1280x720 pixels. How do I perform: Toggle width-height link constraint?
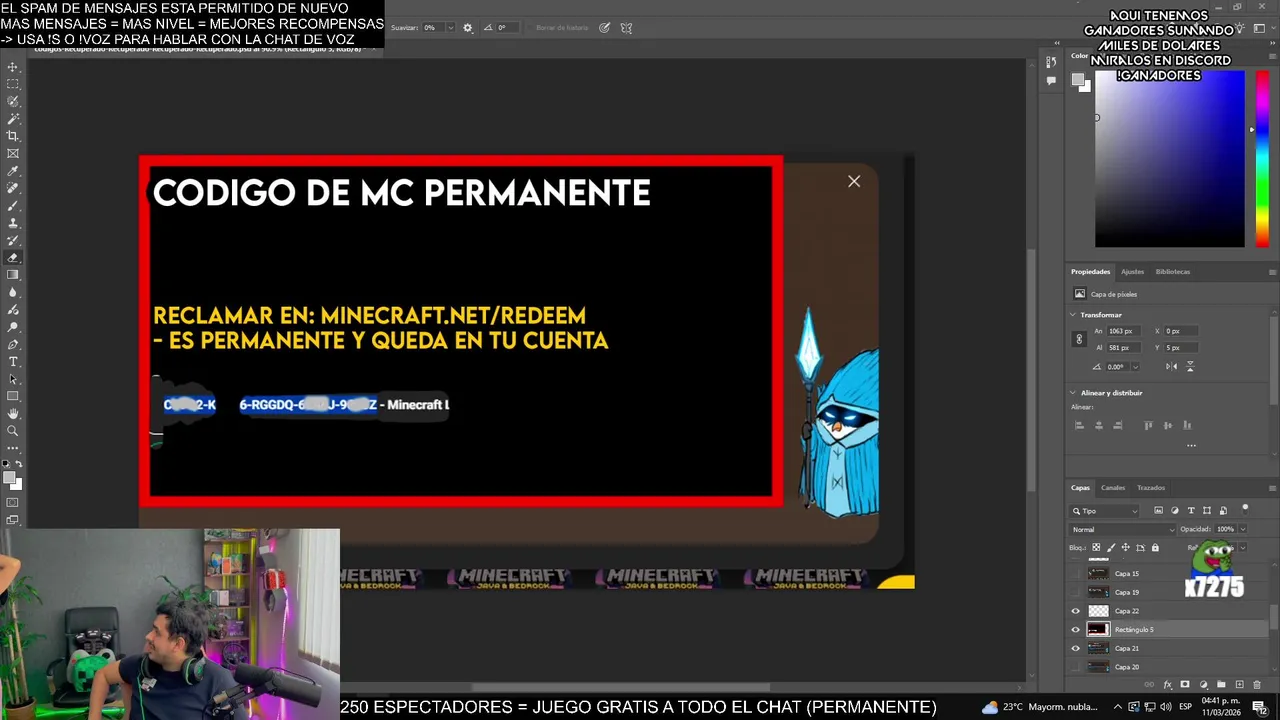pyautogui.click(x=1079, y=339)
